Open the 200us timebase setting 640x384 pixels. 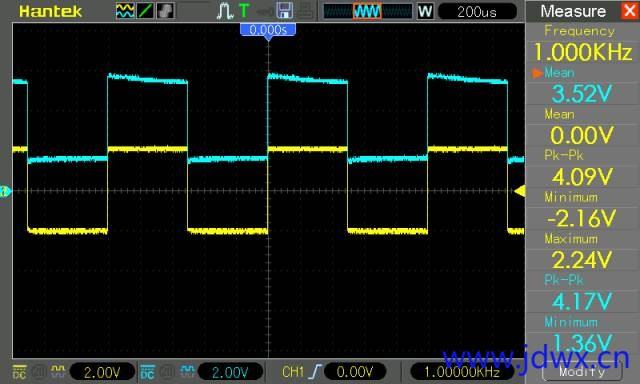(x=477, y=11)
